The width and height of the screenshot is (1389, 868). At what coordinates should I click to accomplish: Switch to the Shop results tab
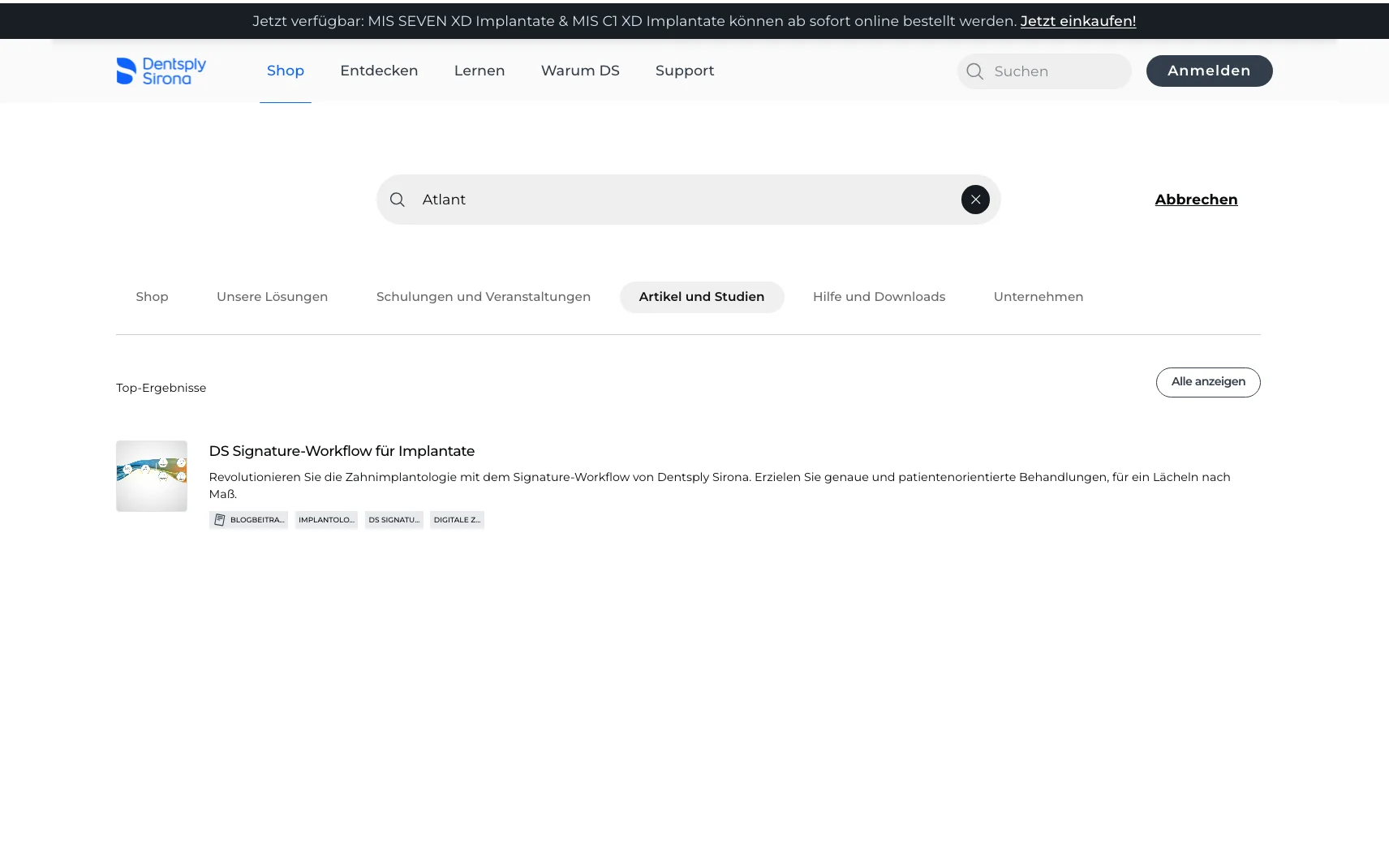click(152, 297)
